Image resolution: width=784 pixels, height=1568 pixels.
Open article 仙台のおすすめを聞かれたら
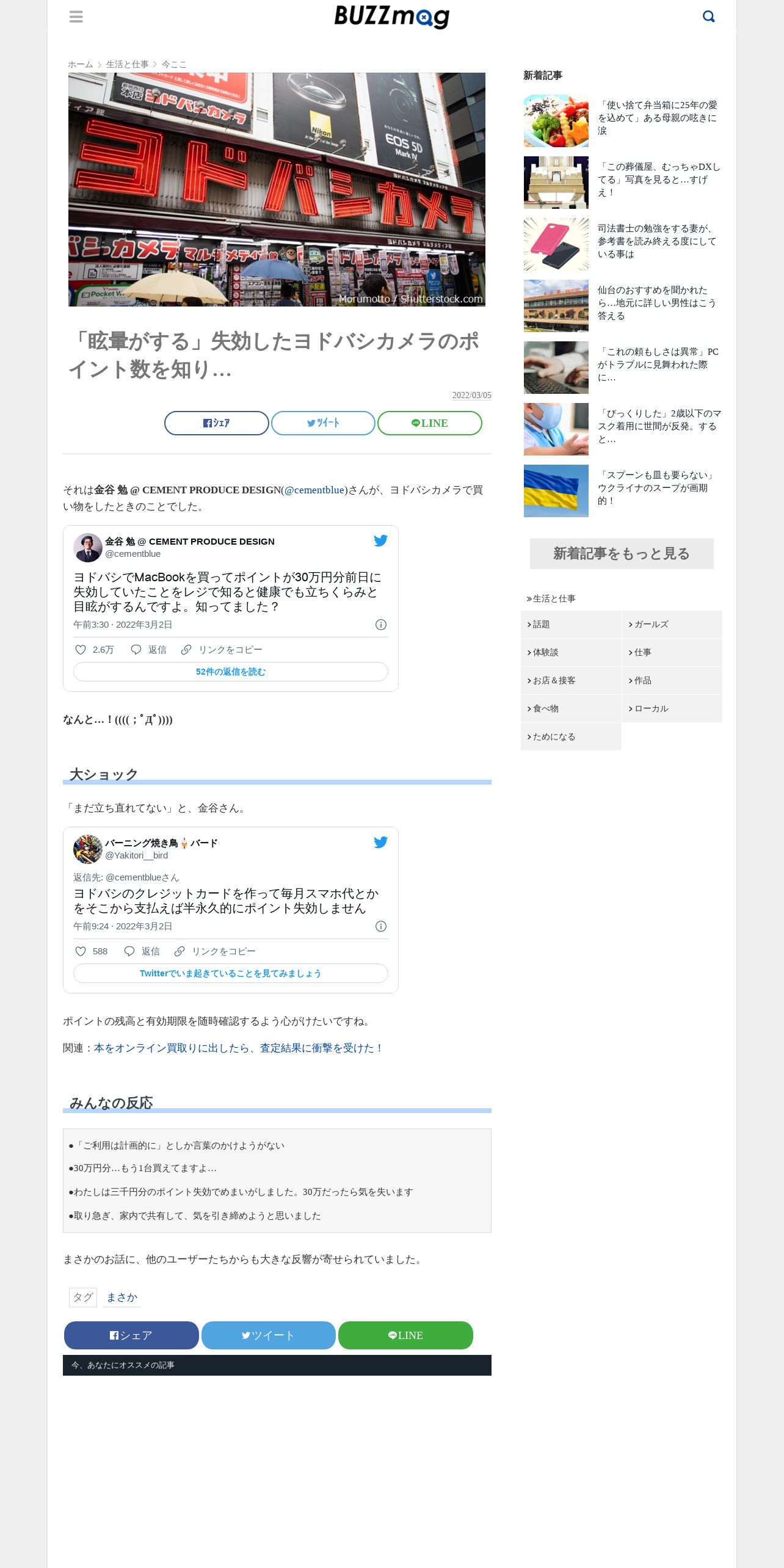657,303
